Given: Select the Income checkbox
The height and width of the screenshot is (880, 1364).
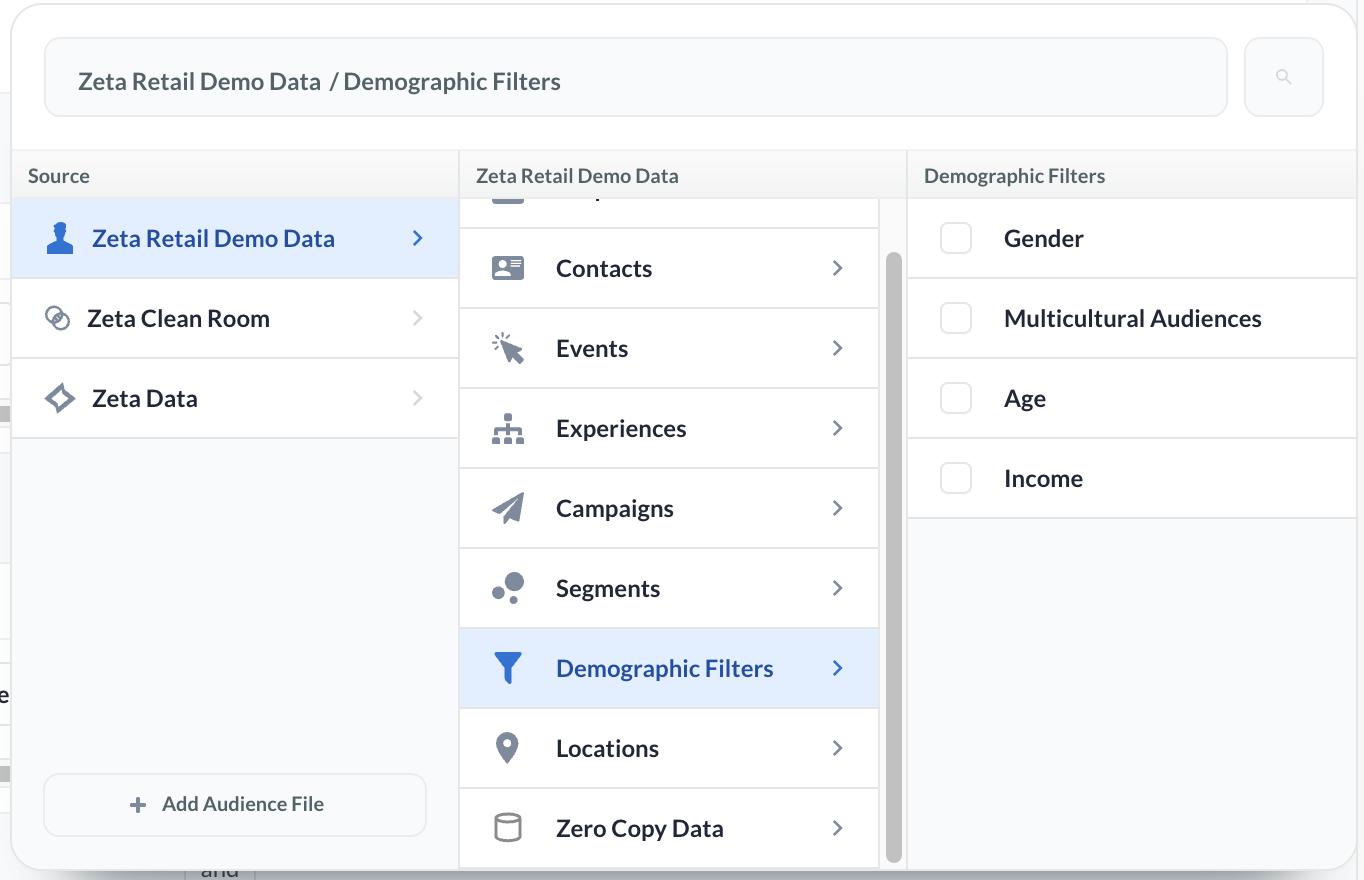Looking at the screenshot, I should pos(956,478).
